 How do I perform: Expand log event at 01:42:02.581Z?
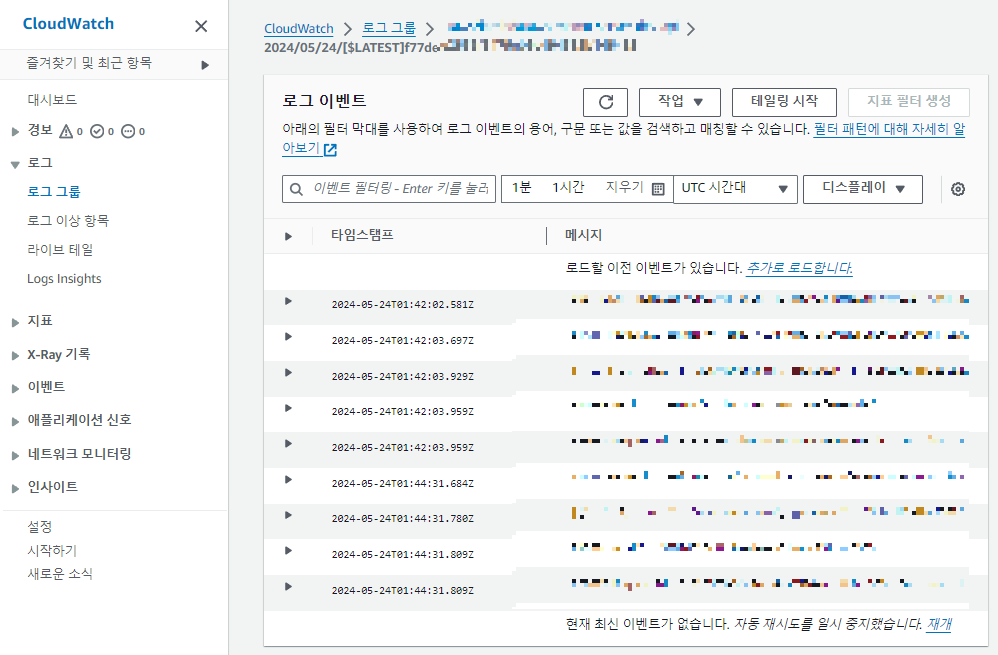pos(288,301)
